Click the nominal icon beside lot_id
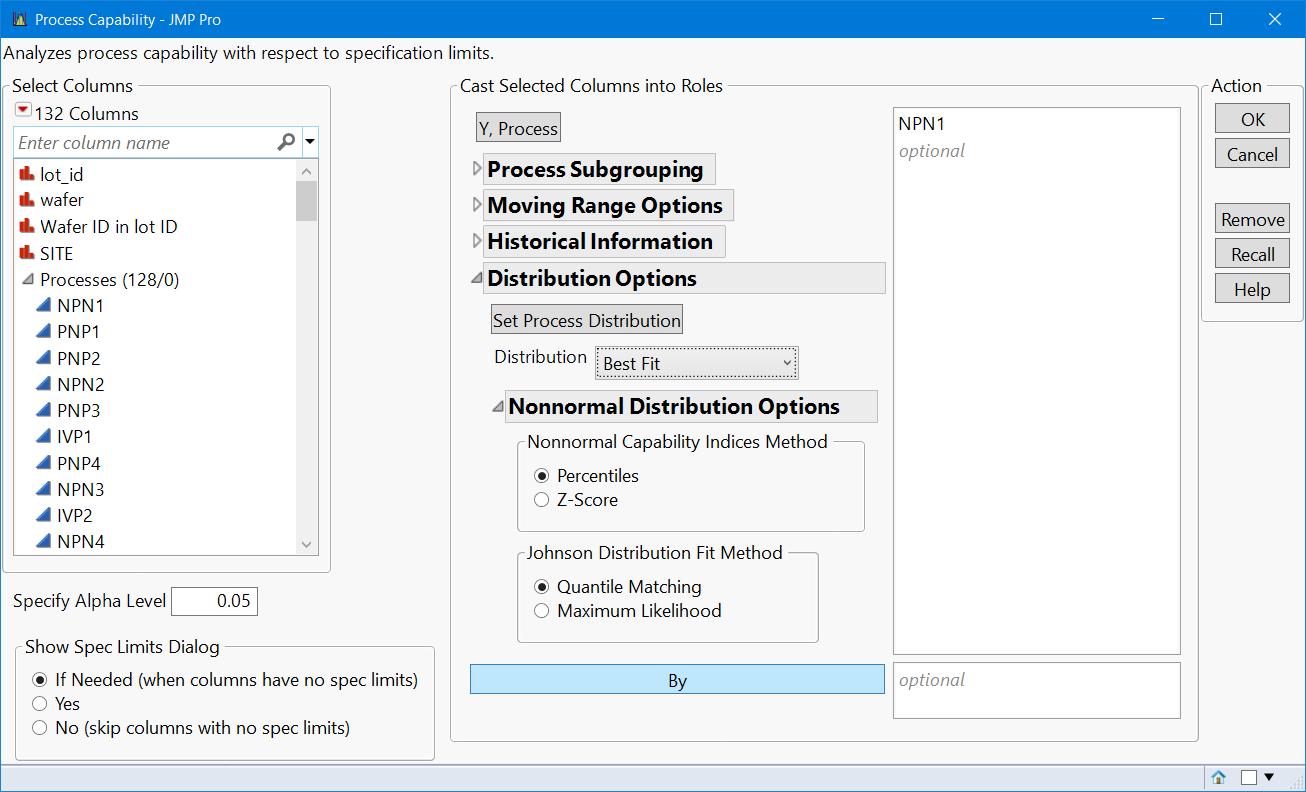 pos(26,175)
